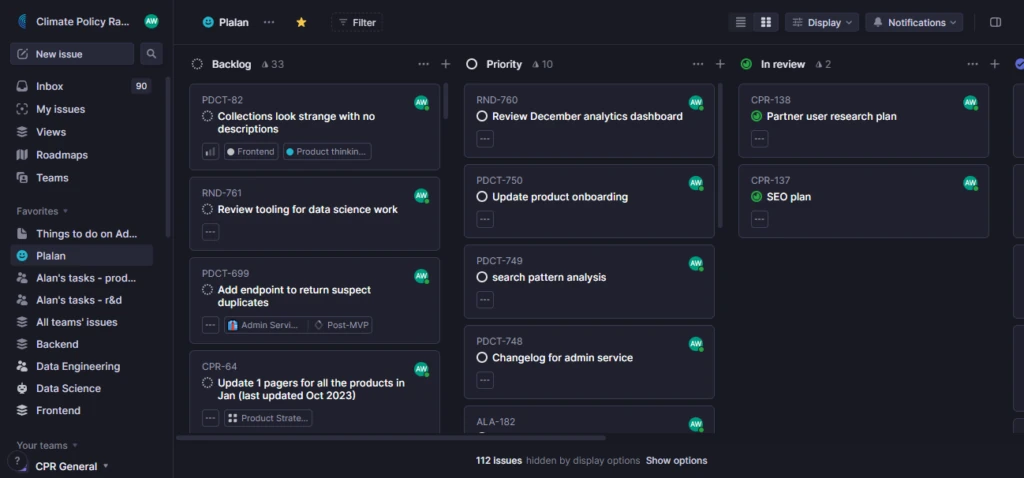Click priority bars icon on PDCT-82
Screen dimensions: 1024x478
click(x=210, y=152)
